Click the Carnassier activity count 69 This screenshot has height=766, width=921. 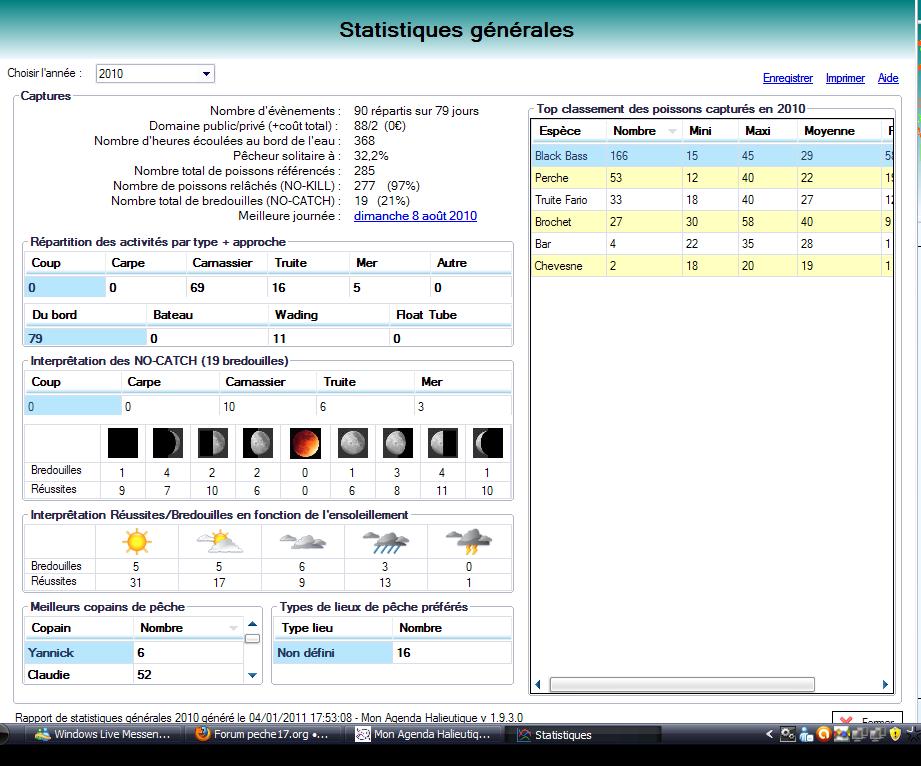click(227, 287)
